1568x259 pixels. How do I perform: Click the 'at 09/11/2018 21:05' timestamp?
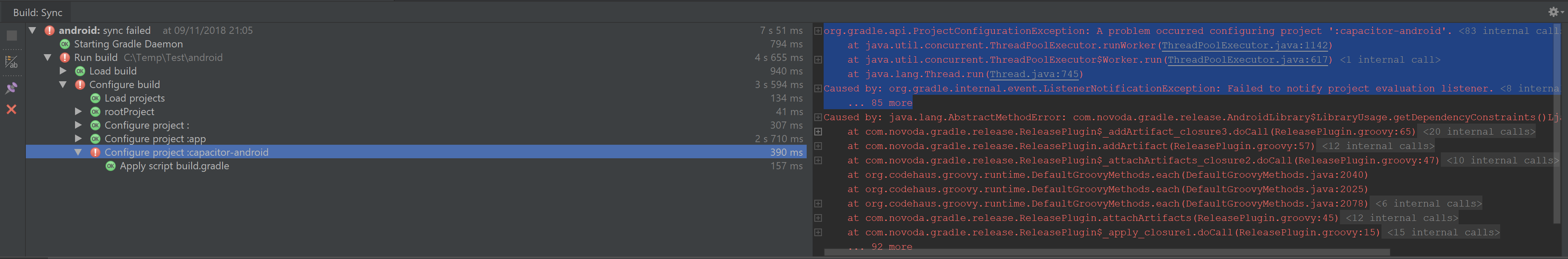point(208,30)
